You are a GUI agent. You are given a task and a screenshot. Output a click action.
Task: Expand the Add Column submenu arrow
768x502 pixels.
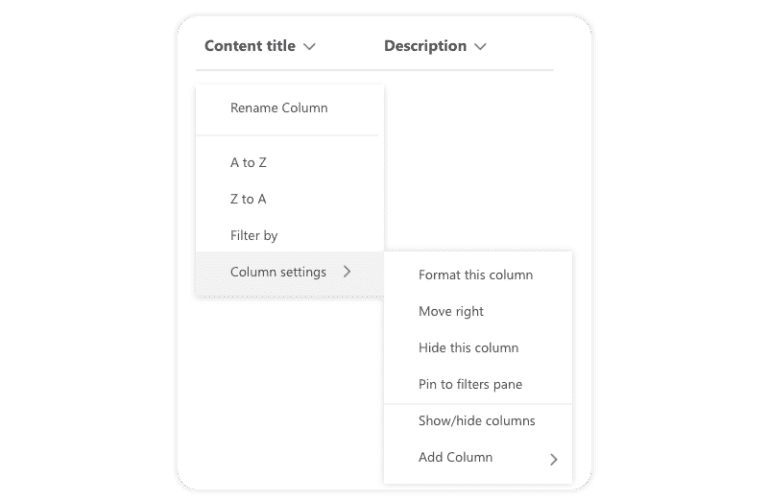[553, 459]
